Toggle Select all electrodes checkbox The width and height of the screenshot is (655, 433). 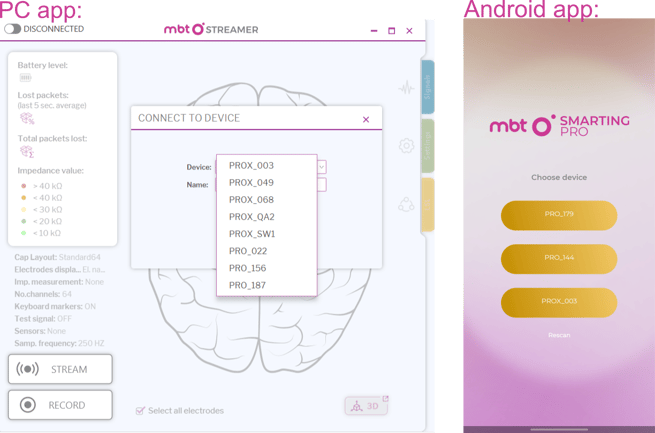(140, 411)
